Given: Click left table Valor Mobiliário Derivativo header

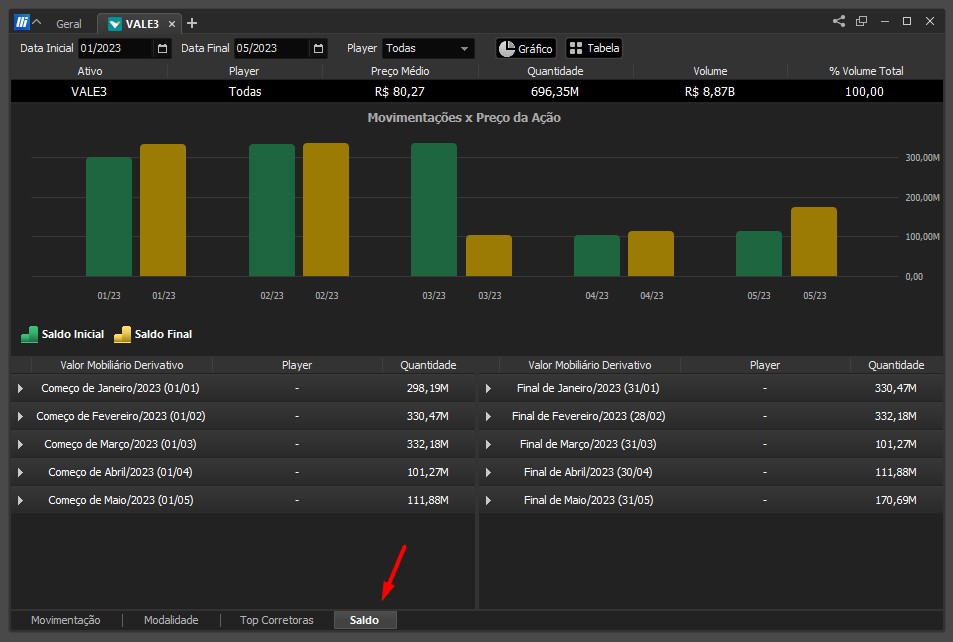Looking at the screenshot, I should pos(122,365).
